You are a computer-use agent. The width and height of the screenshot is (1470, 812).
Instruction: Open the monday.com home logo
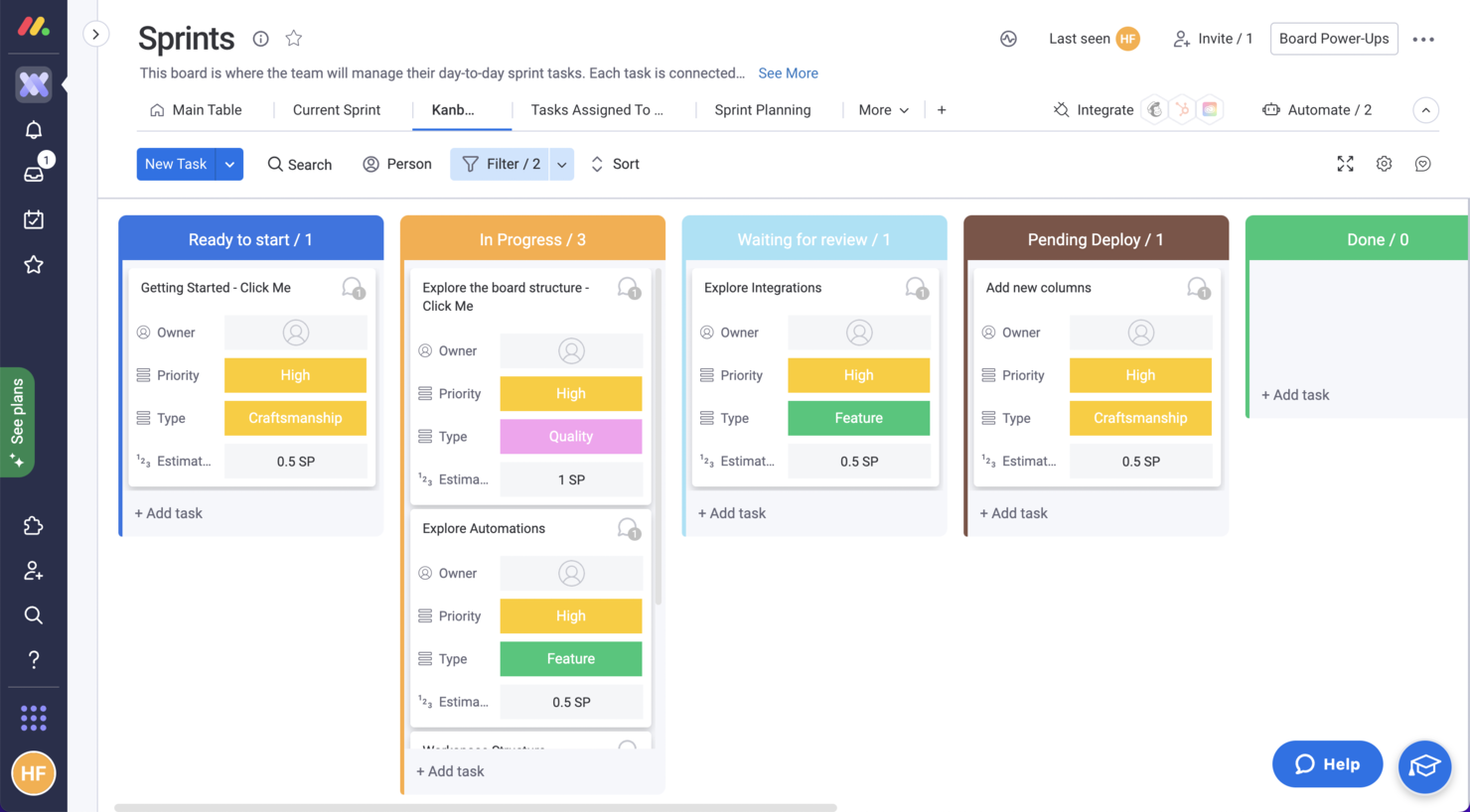click(x=33, y=27)
